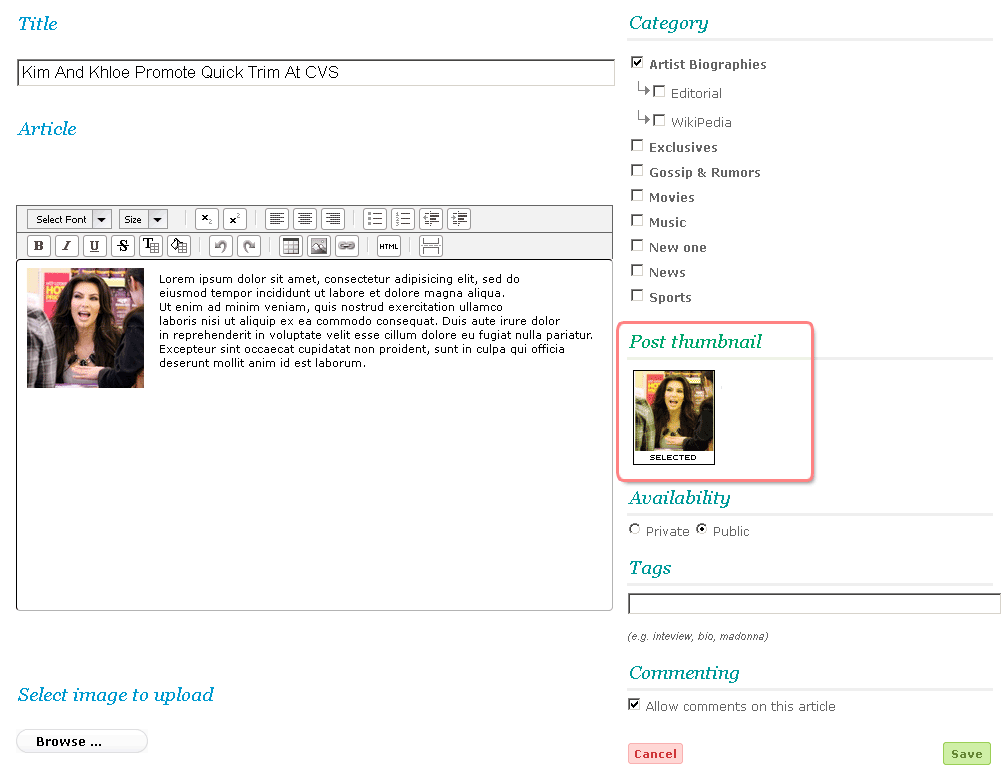Uncheck the Artist Biographies category
The image size is (1007, 783).
coord(637,62)
